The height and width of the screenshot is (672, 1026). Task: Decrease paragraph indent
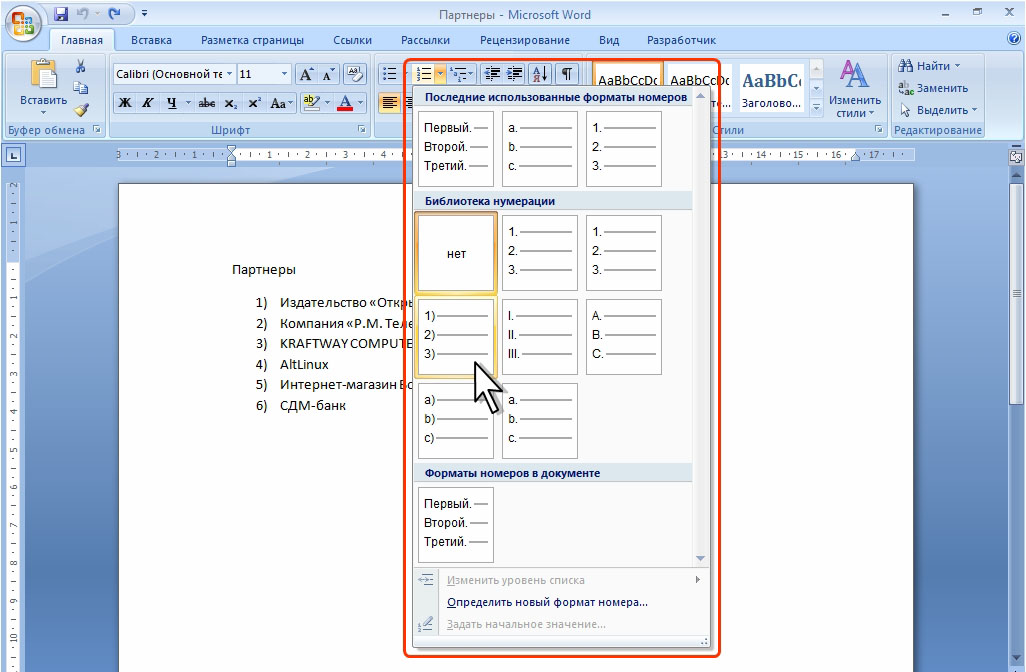click(x=492, y=74)
